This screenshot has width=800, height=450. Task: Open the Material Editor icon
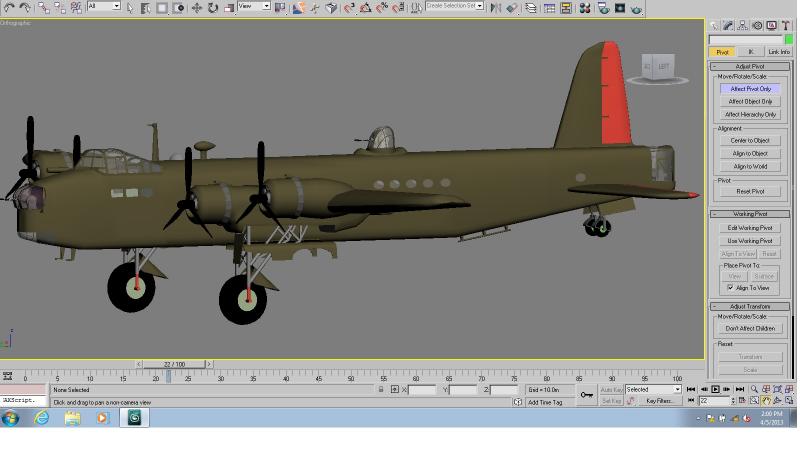point(585,8)
